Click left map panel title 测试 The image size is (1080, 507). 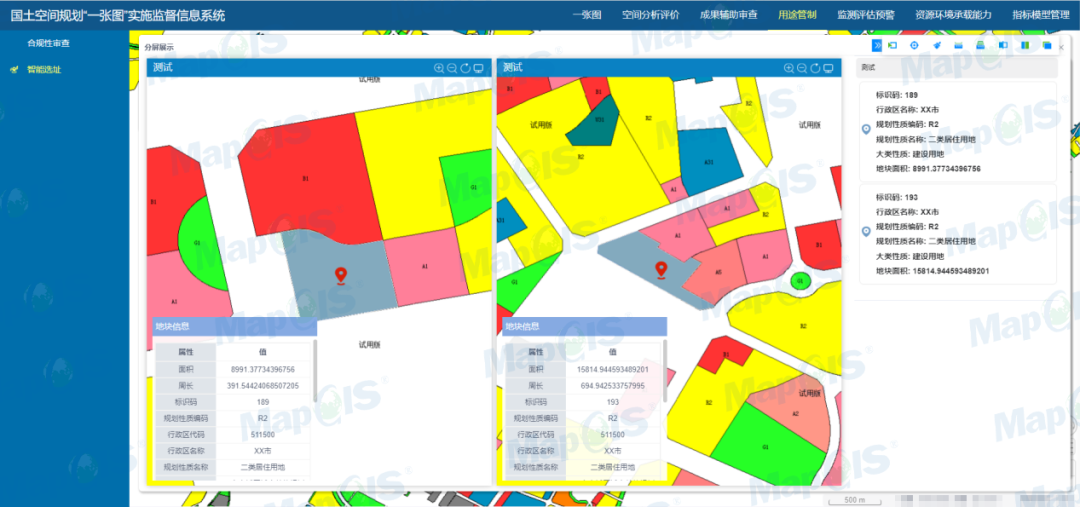point(163,68)
